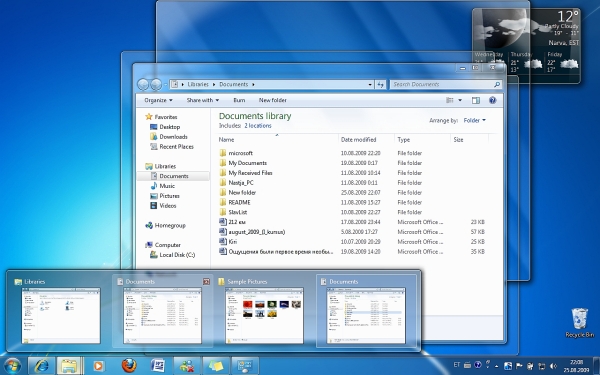Open the microsoft folder
Image resolution: width=600 pixels, height=375 pixels.
pos(240,153)
